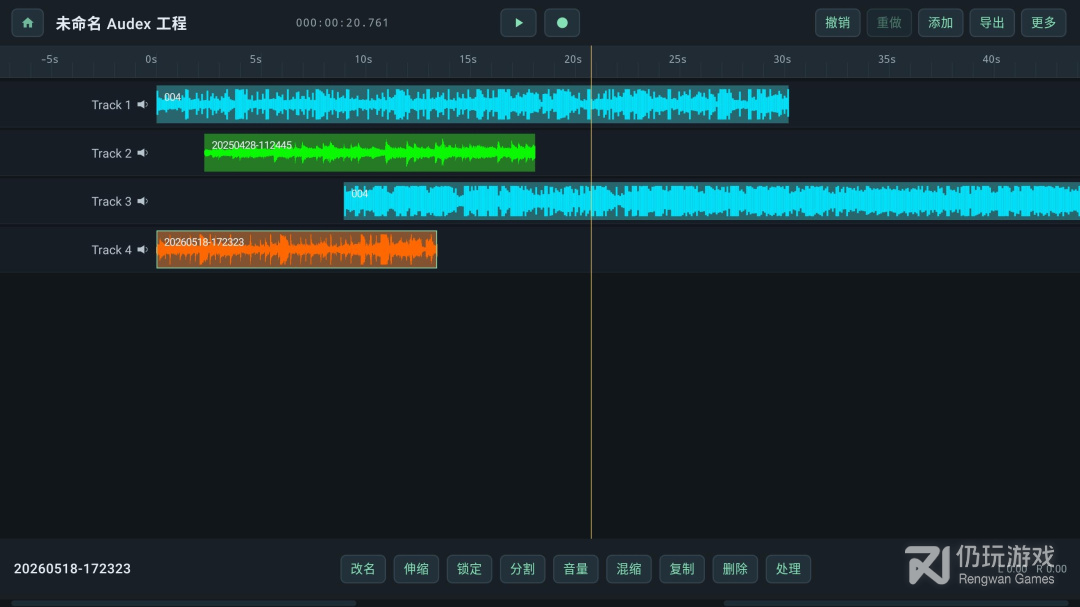1080x607 pixels.
Task: Open the 处理 processing menu
Action: [x=788, y=569]
